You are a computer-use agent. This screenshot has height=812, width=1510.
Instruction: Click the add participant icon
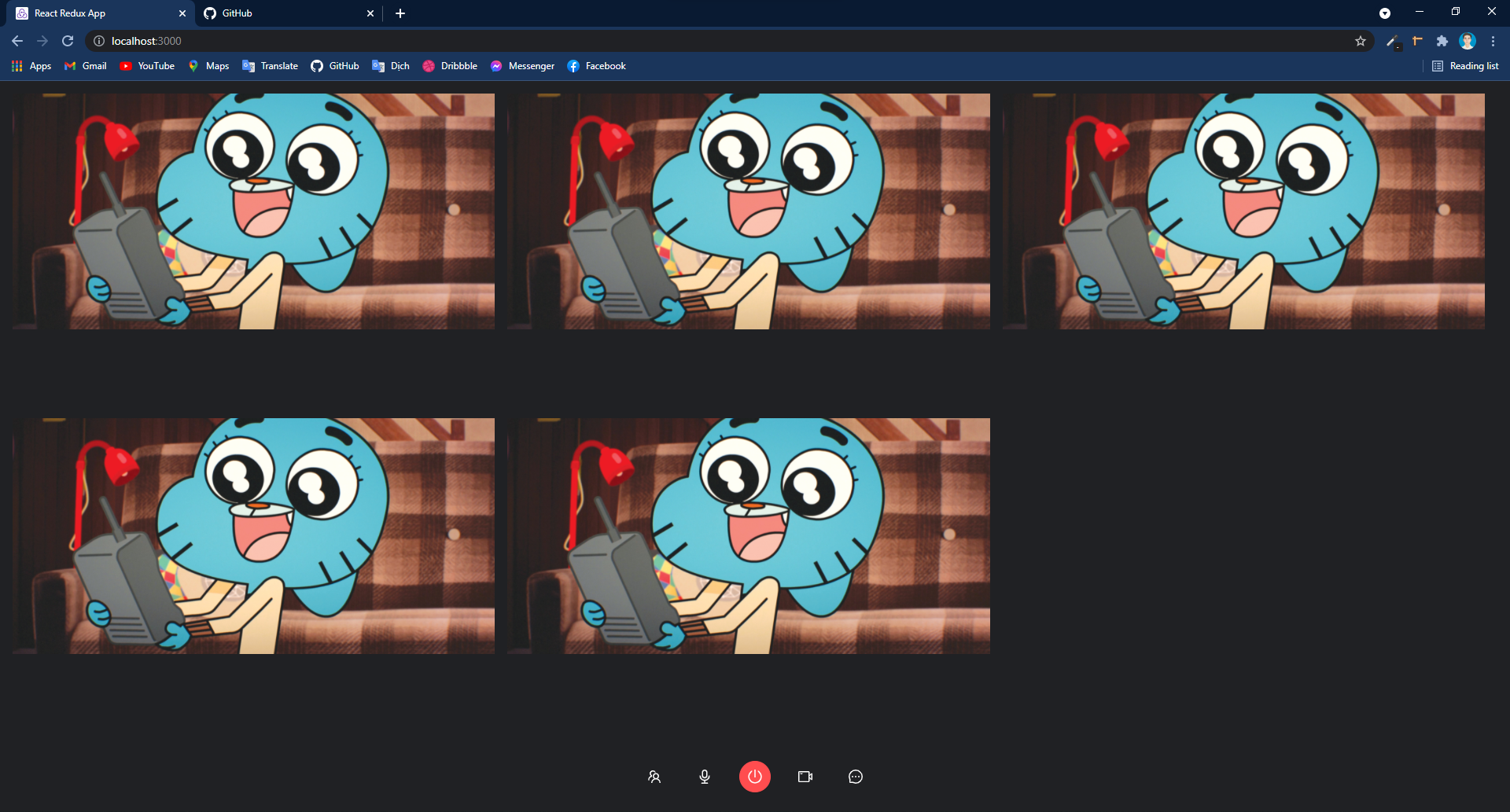click(654, 777)
